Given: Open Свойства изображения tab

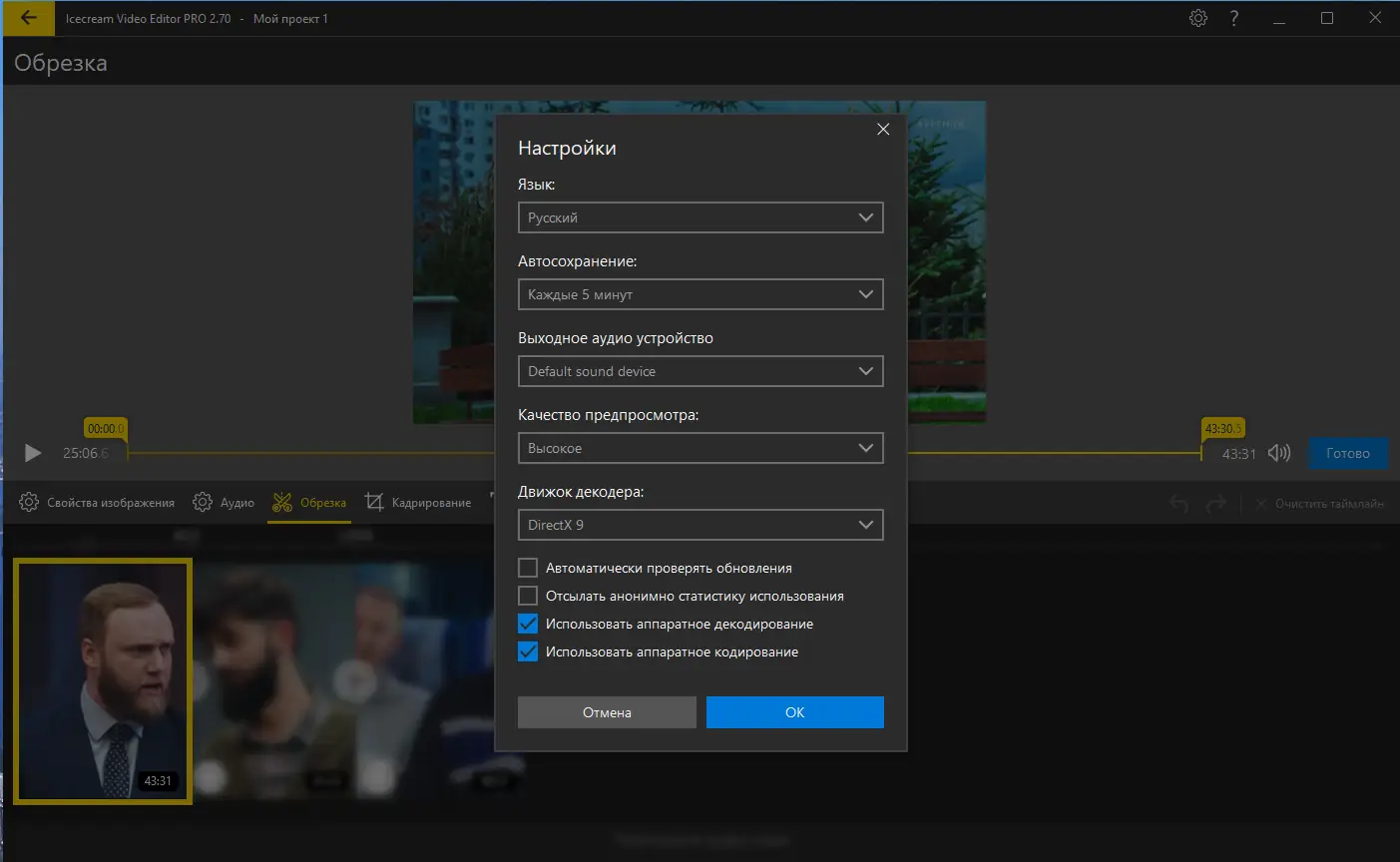Looking at the screenshot, I should pyautogui.click(x=98, y=503).
